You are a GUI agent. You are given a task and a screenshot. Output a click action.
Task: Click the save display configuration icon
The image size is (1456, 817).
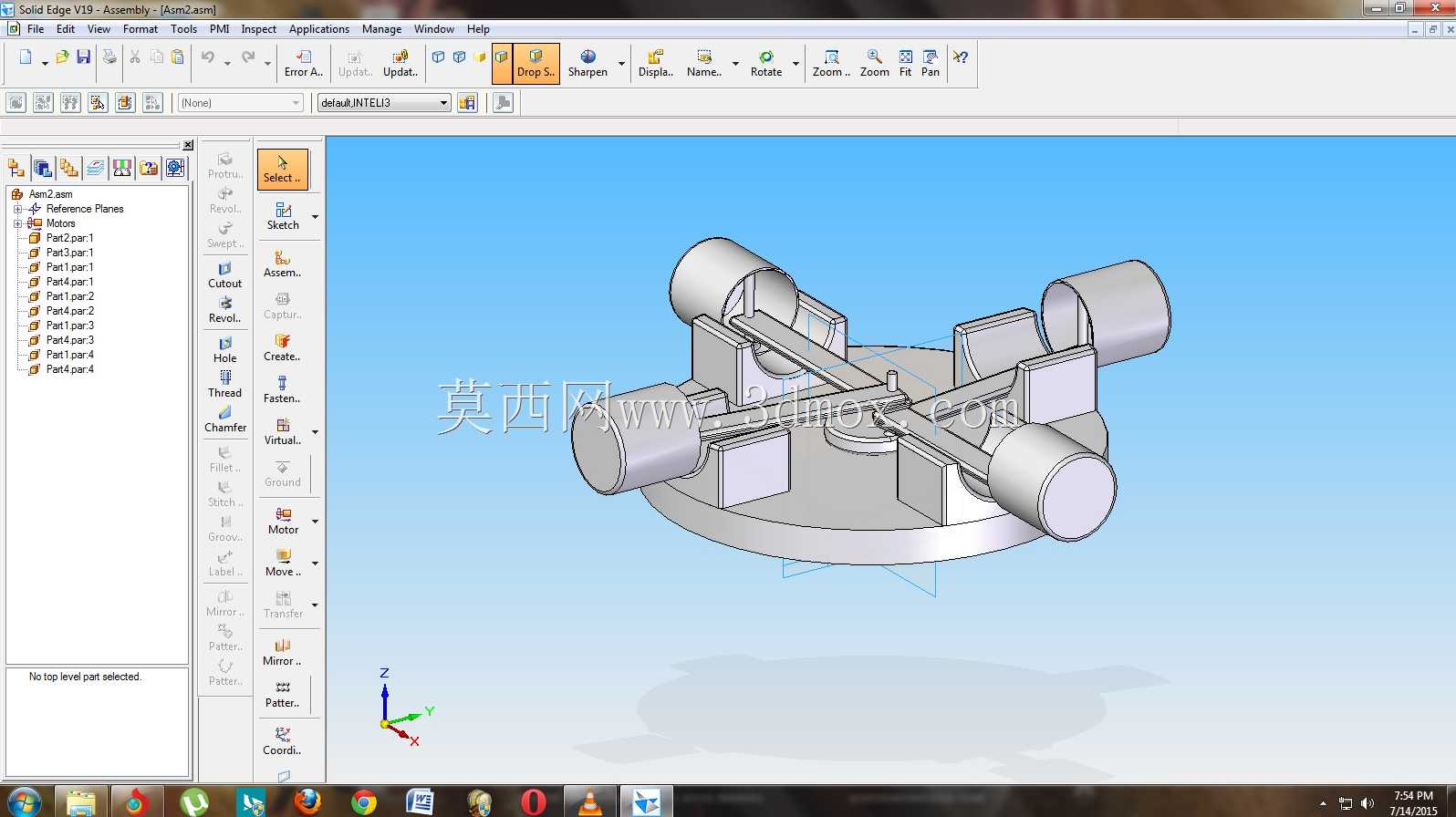[x=467, y=103]
